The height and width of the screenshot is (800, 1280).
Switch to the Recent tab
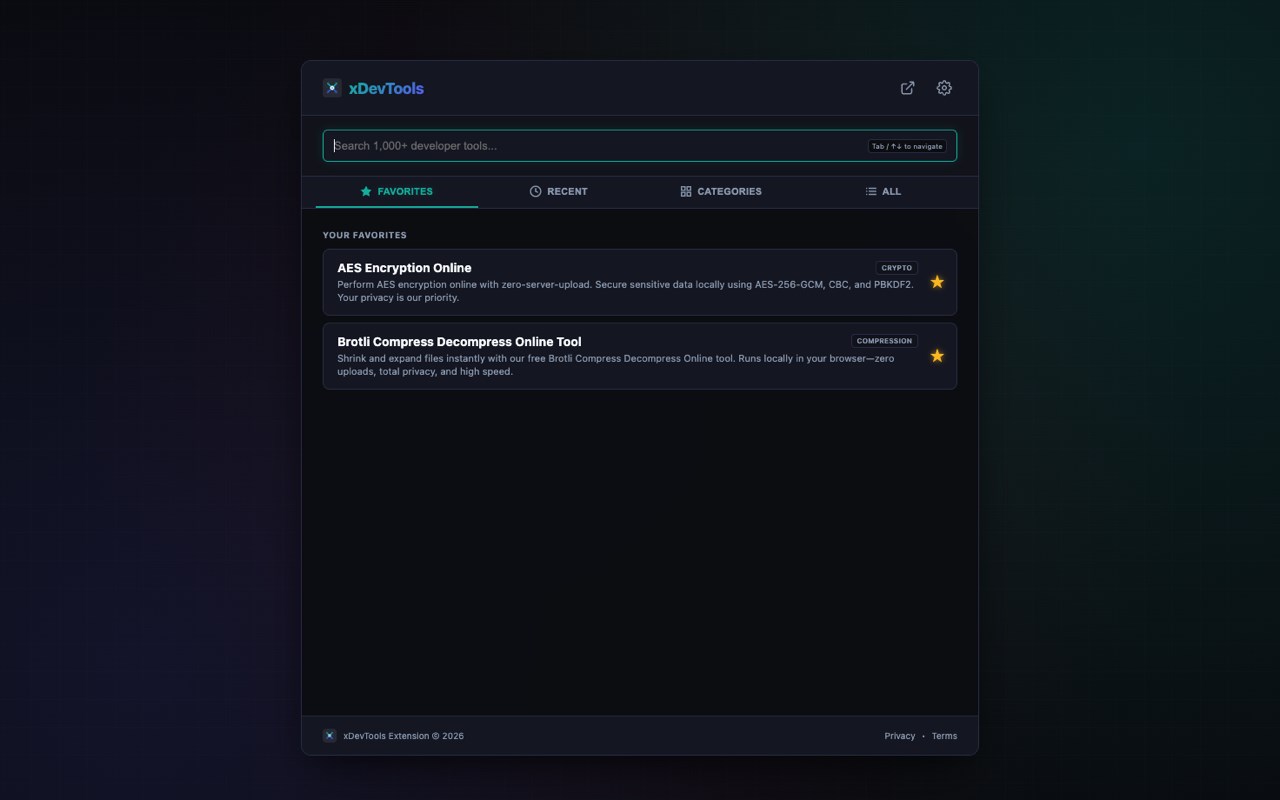tap(559, 192)
